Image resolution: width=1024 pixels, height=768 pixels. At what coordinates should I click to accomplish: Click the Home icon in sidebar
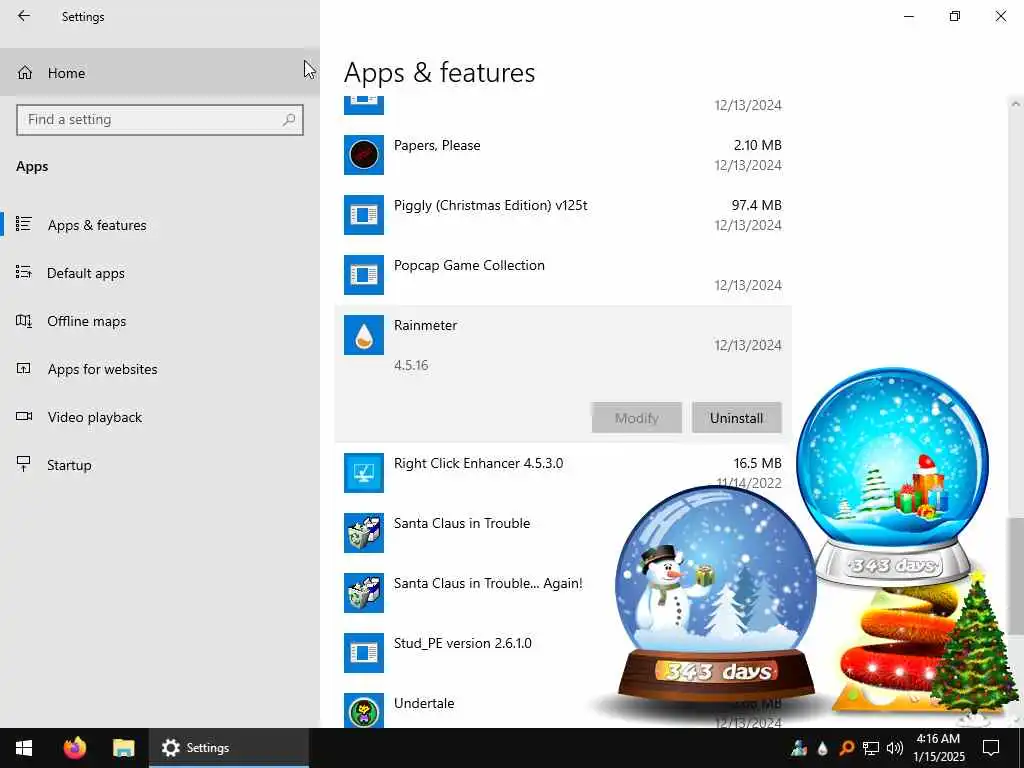coord(25,72)
